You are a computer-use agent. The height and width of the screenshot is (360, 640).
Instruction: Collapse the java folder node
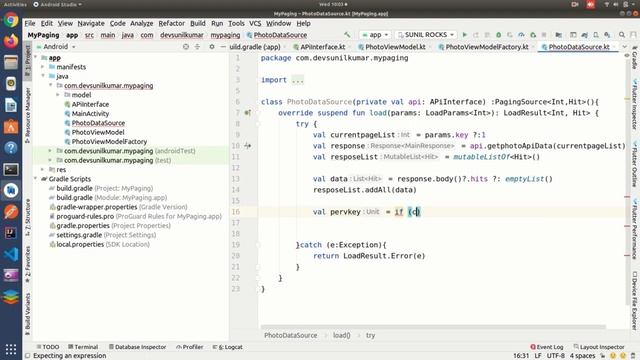tap(43, 76)
